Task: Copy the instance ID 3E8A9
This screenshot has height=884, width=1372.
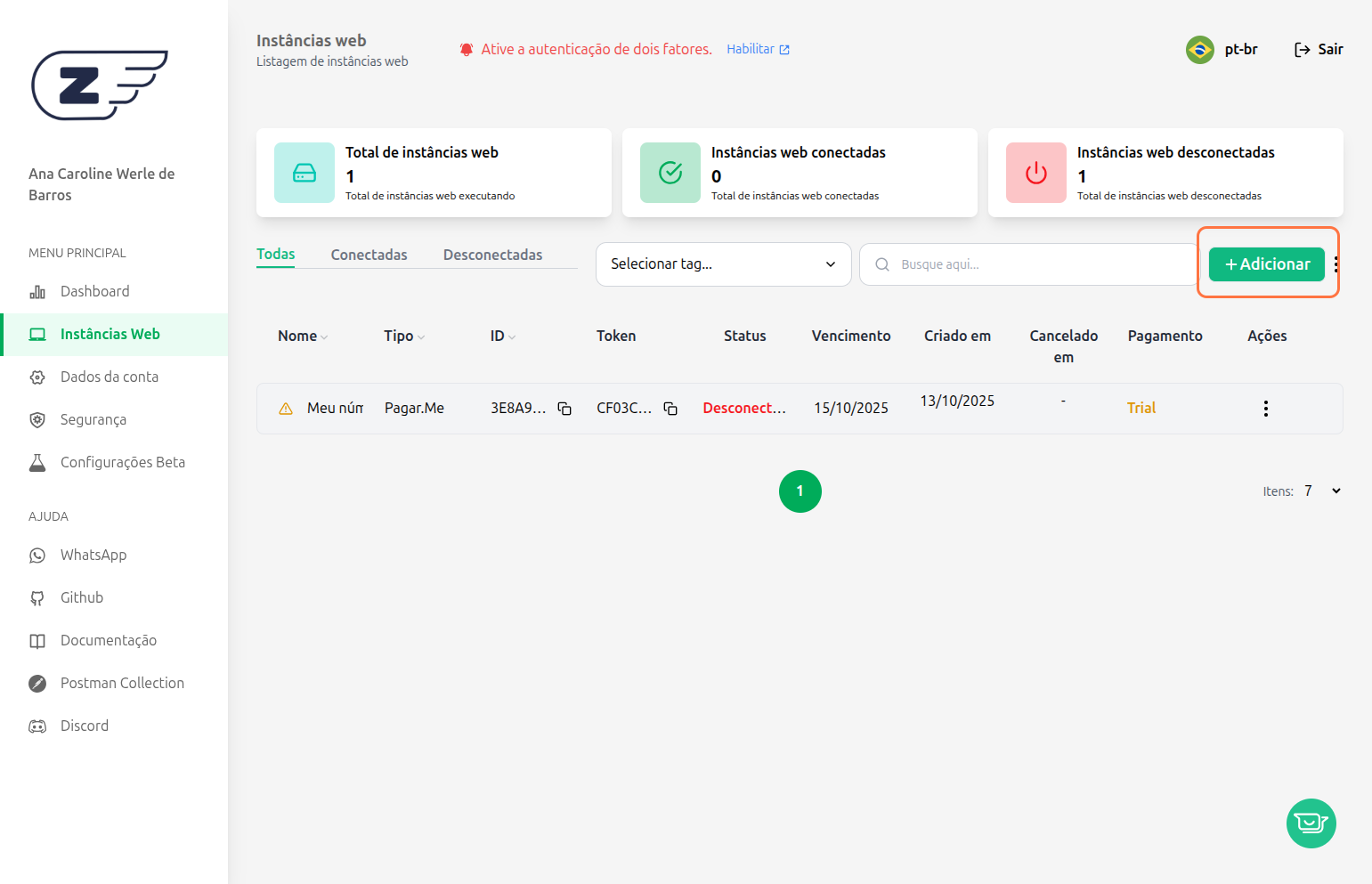Action: click(564, 409)
